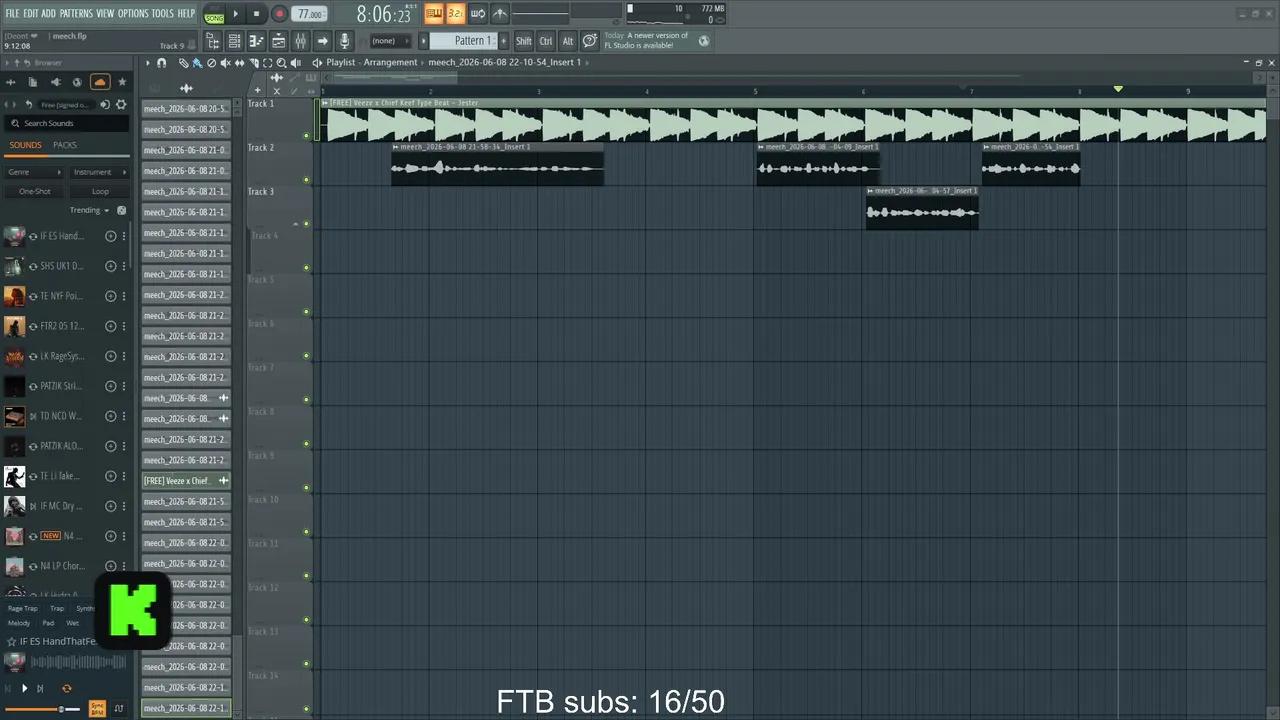Click the Shift modifier button
Viewport: 1280px width, 720px height.
point(524,41)
